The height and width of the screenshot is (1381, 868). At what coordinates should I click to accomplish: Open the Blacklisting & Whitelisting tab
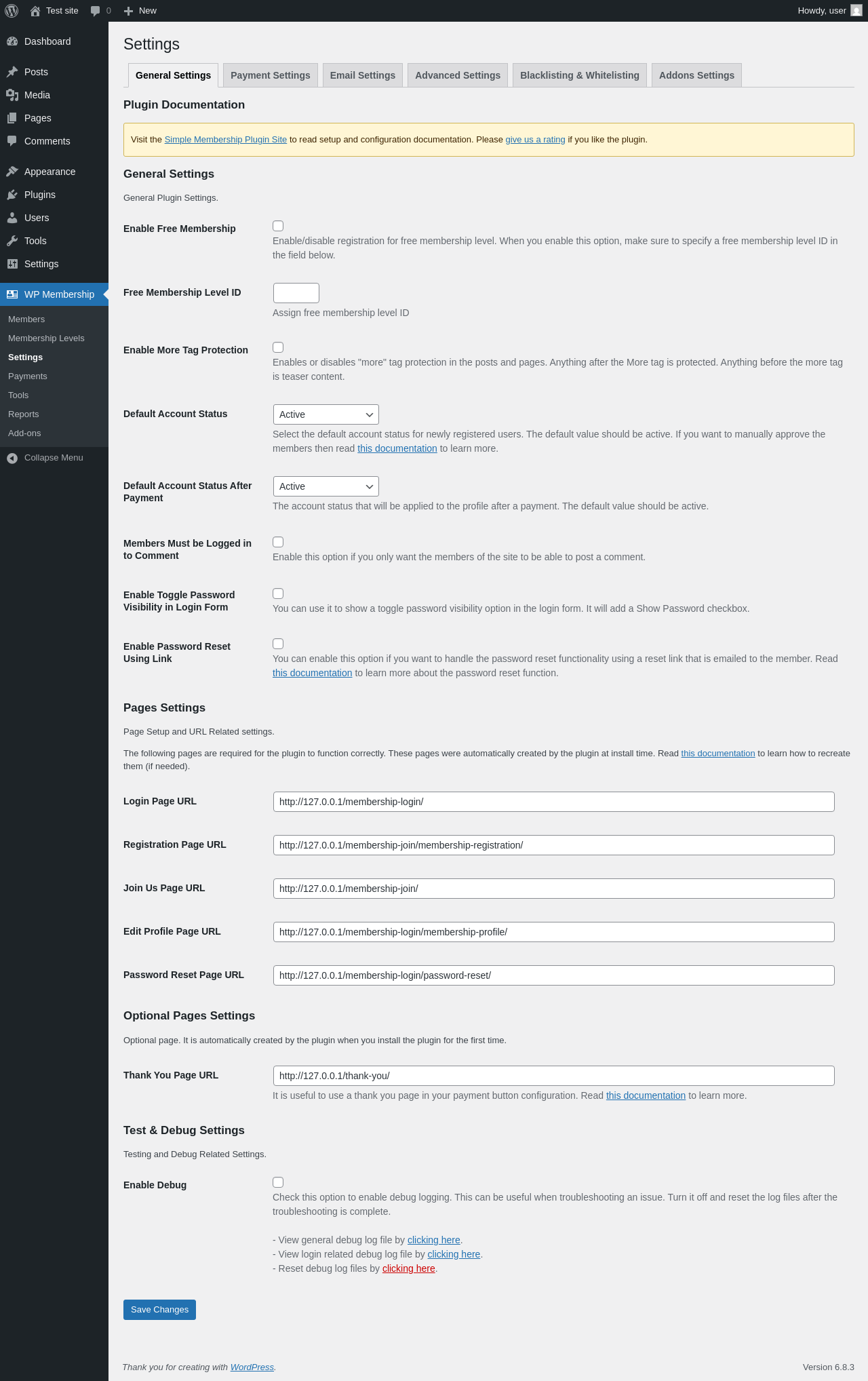click(579, 75)
